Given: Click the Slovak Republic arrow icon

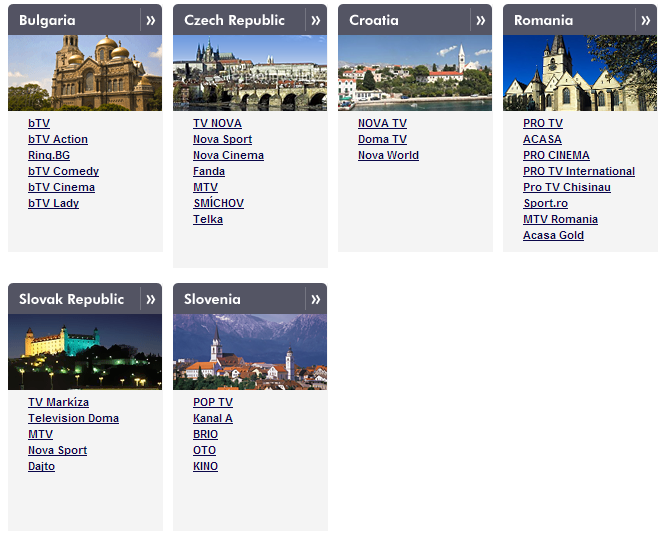Looking at the screenshot, I should pos(150,299).
